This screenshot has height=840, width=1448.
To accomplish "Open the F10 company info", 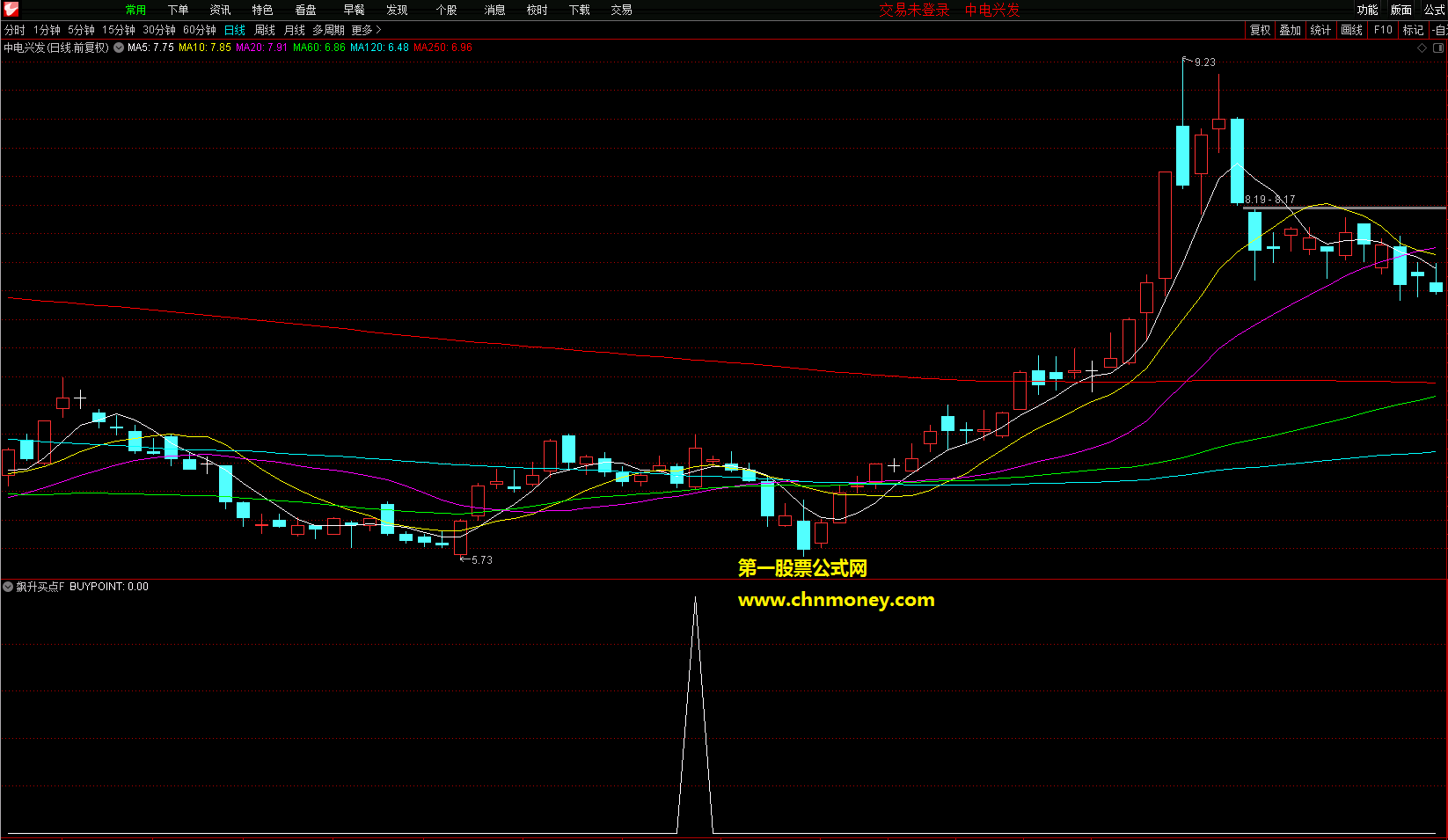I will click(1383, 30).
